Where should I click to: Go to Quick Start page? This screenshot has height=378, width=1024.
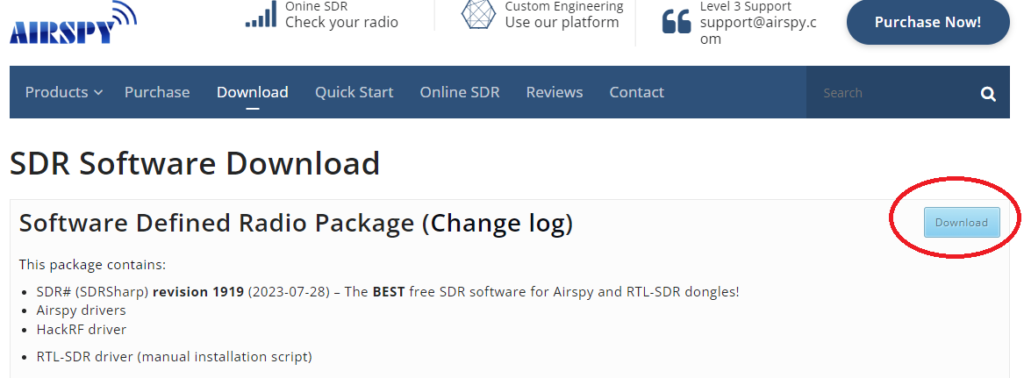tap(354, 93)
